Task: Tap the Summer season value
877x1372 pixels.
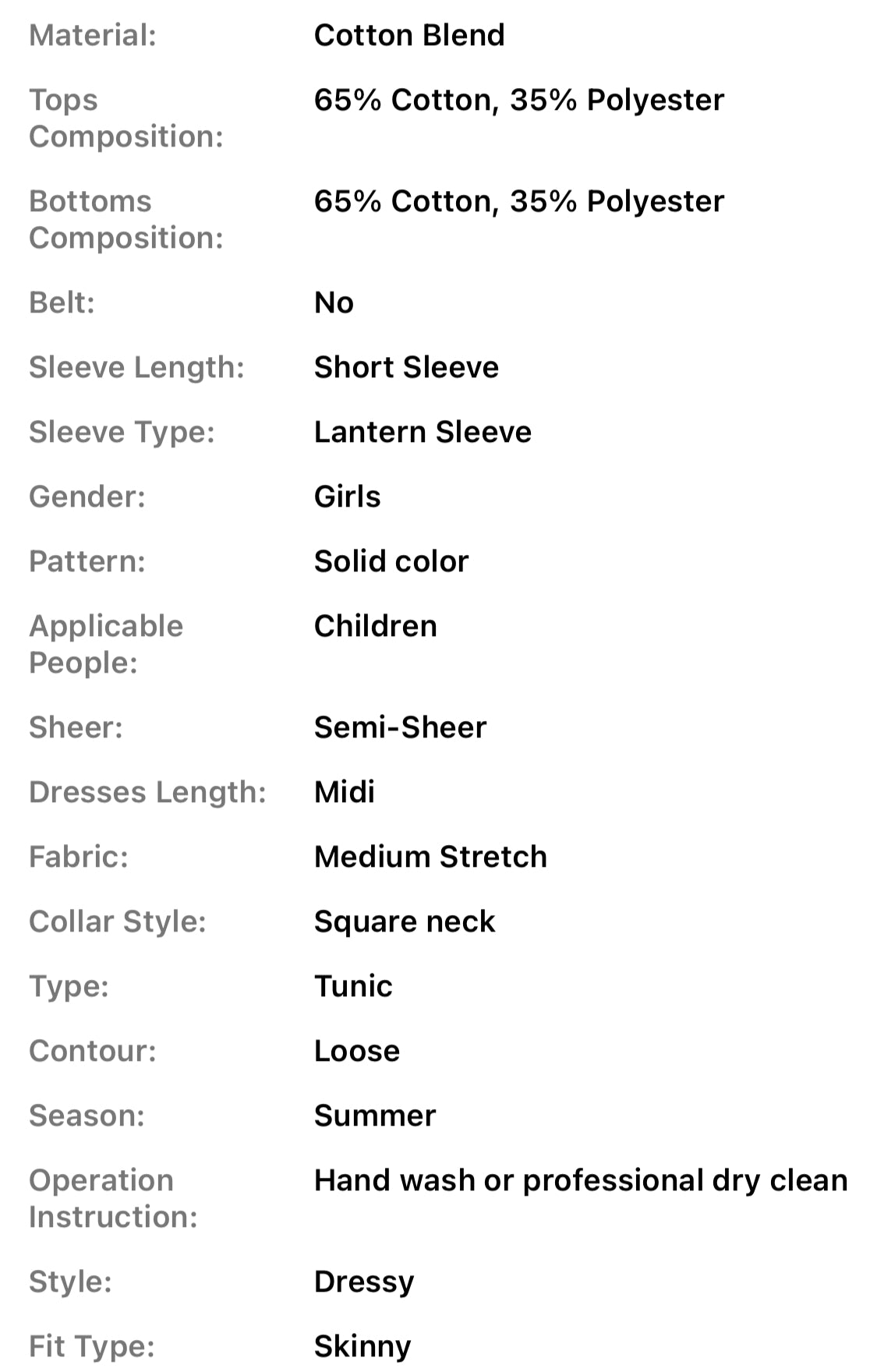Action: [x=375, y=1116]
